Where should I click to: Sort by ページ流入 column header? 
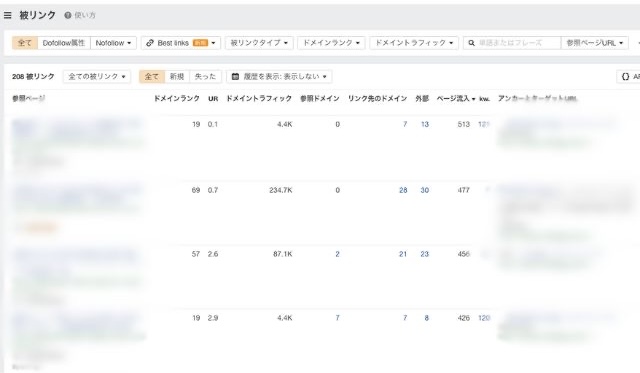(456, 98)
